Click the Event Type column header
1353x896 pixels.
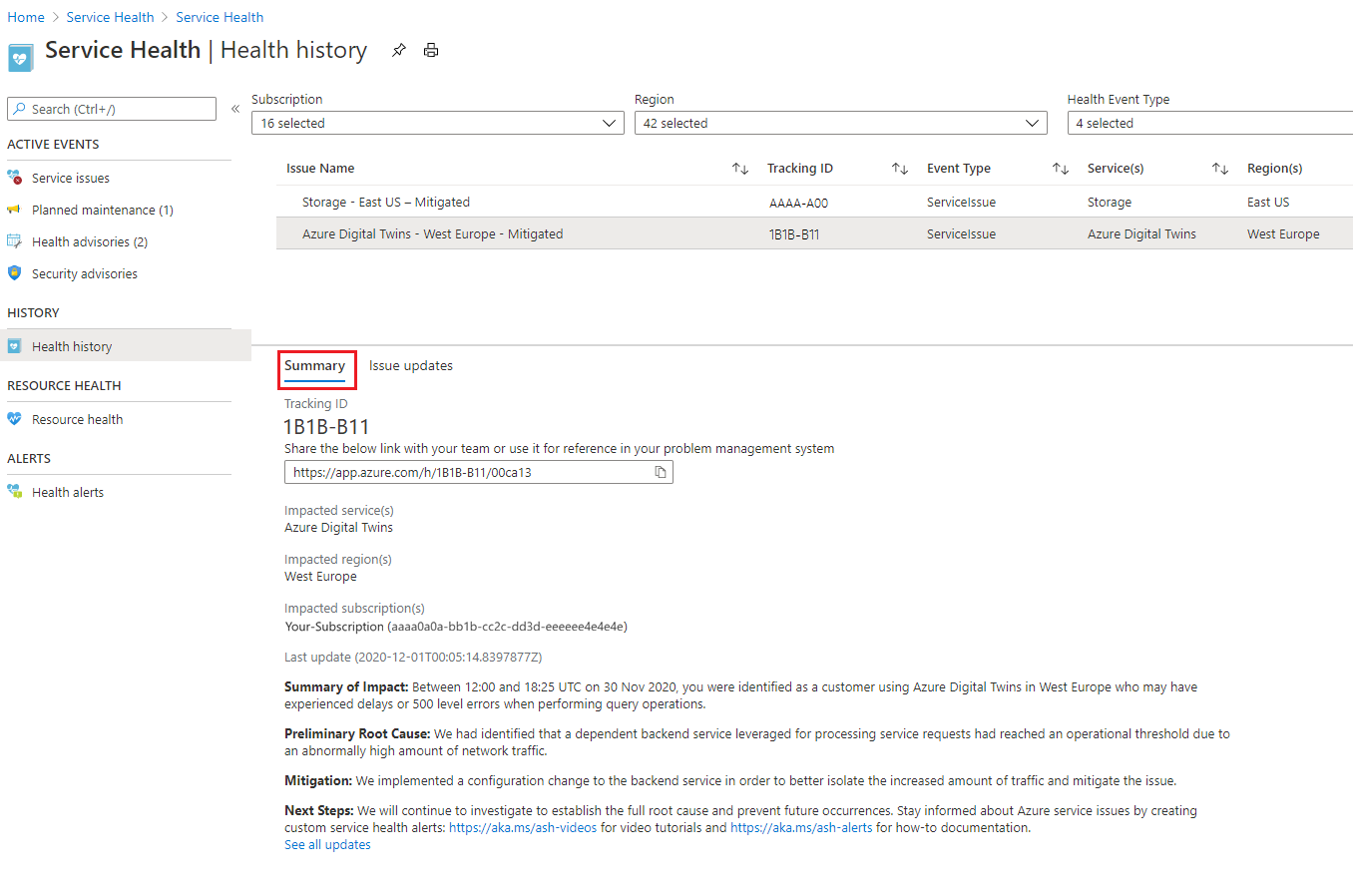(959, 169)
